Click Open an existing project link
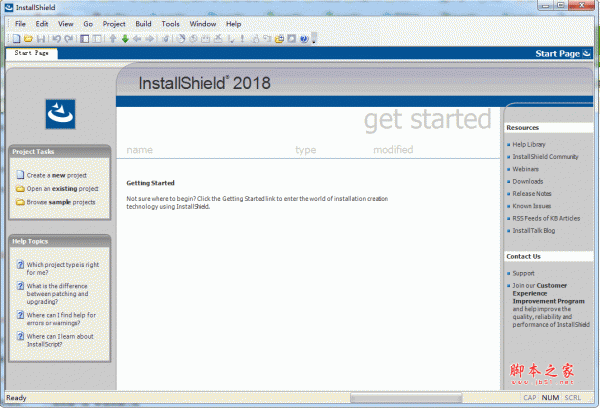 62,189
